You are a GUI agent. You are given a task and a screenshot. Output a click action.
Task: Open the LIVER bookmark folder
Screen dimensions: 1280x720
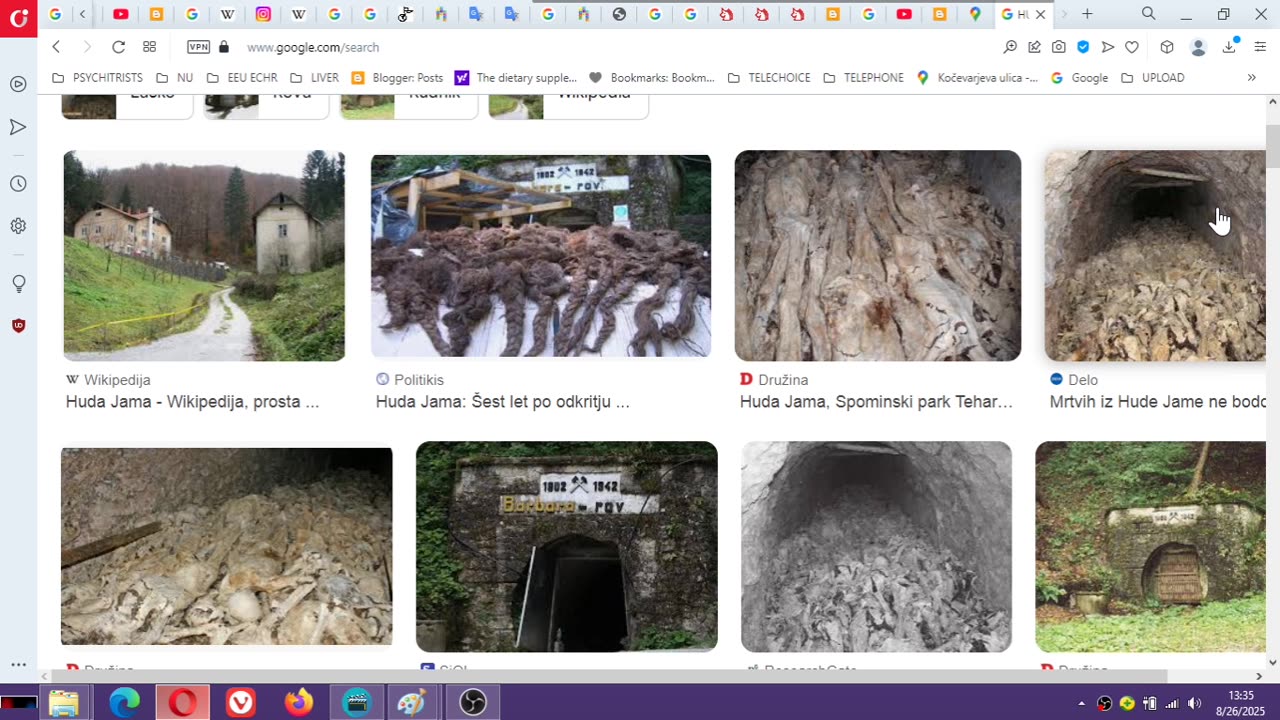pos(314,77)
